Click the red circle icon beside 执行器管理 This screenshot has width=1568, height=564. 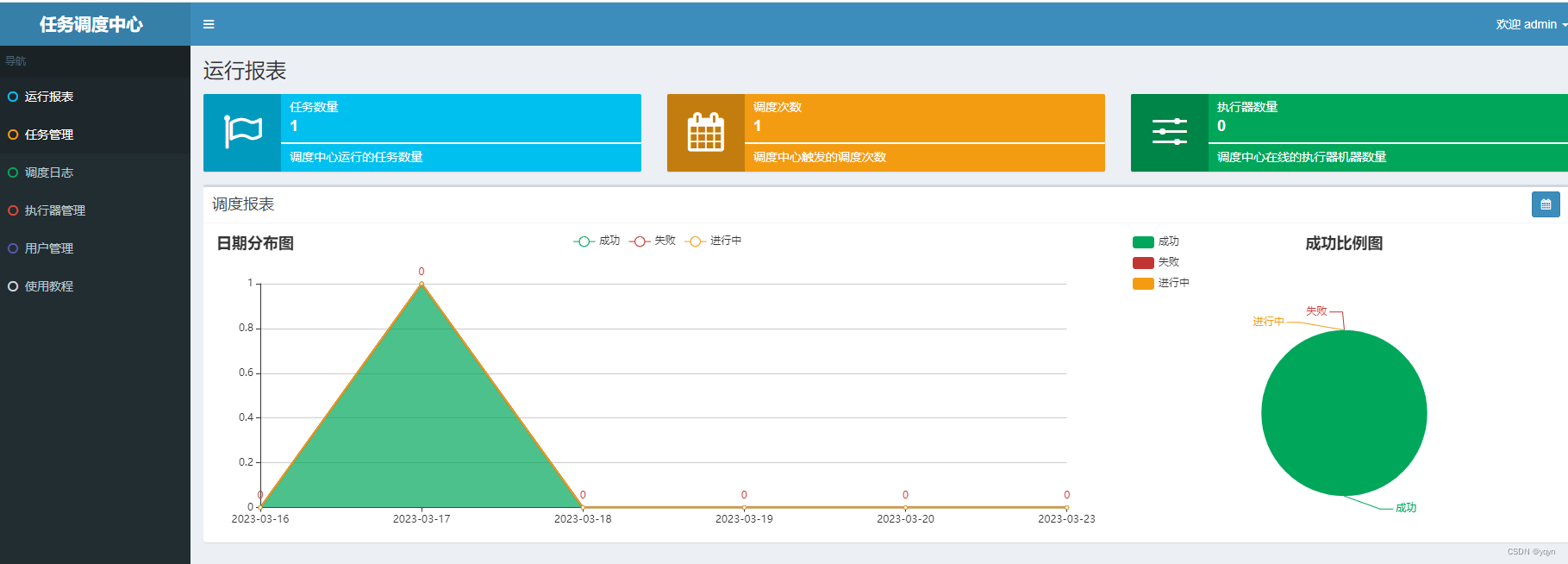pos(13,210)
